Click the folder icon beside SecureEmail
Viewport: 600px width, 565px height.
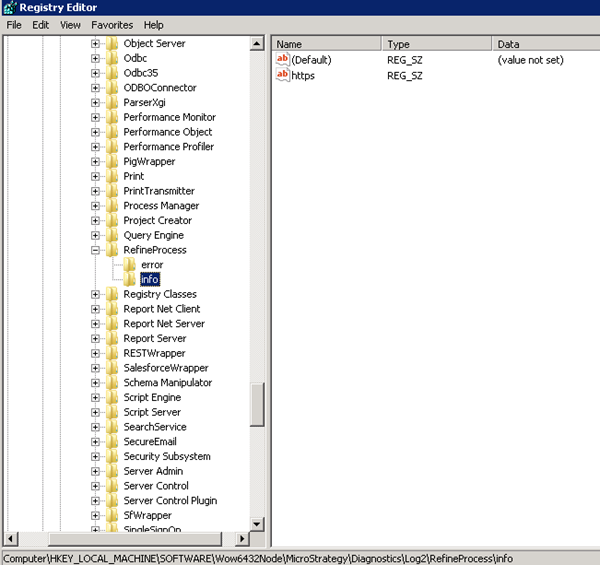[x=111, y=442]
